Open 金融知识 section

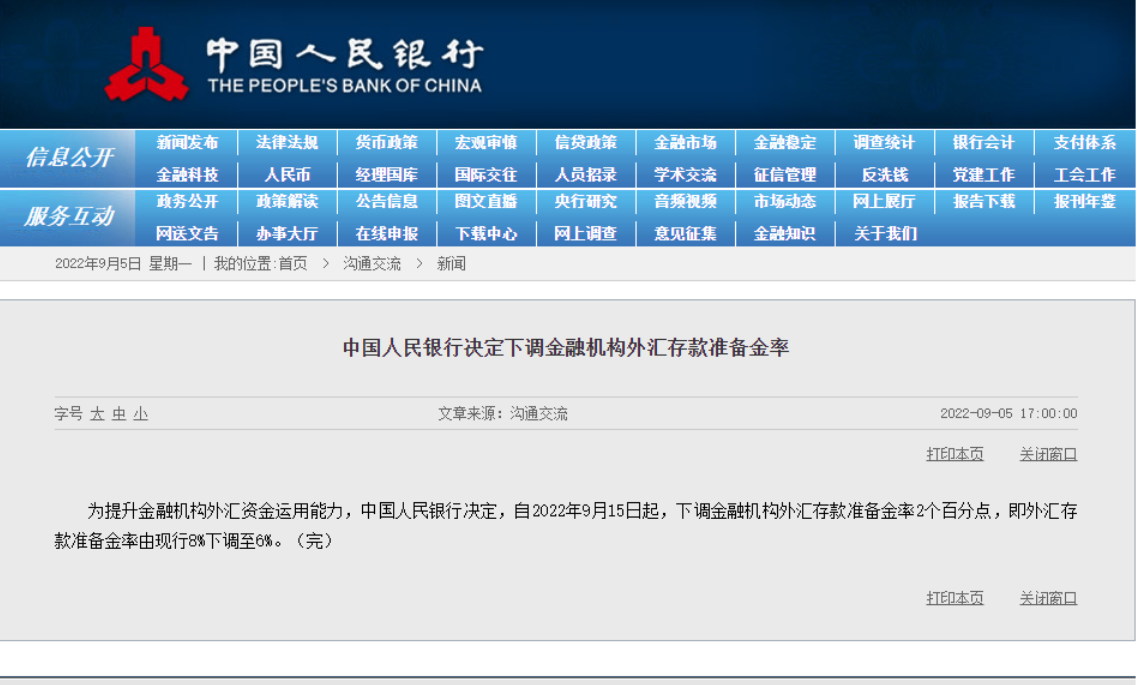tap(785, 233)
